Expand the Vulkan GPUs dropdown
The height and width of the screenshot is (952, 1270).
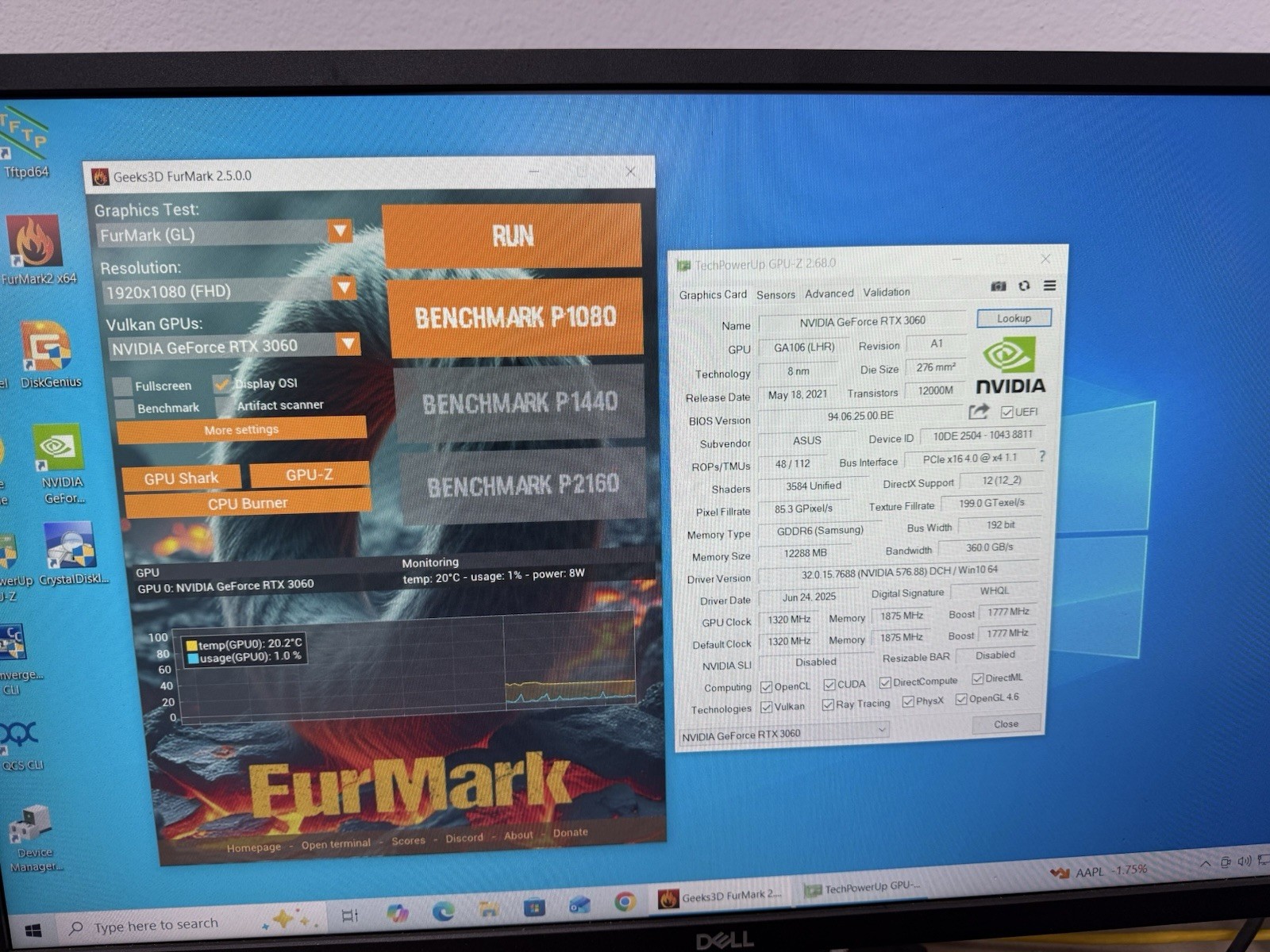(348, 344)
